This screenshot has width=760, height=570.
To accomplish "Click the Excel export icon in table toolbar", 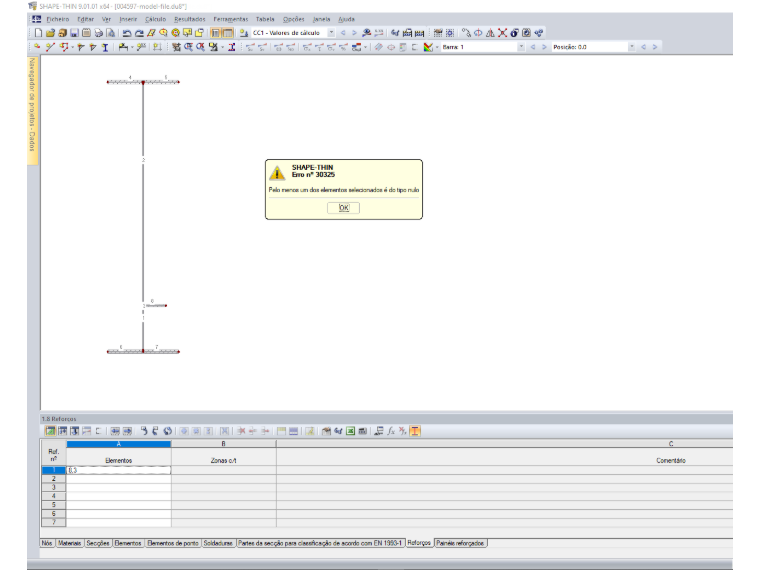I will (x=350, y=431).
